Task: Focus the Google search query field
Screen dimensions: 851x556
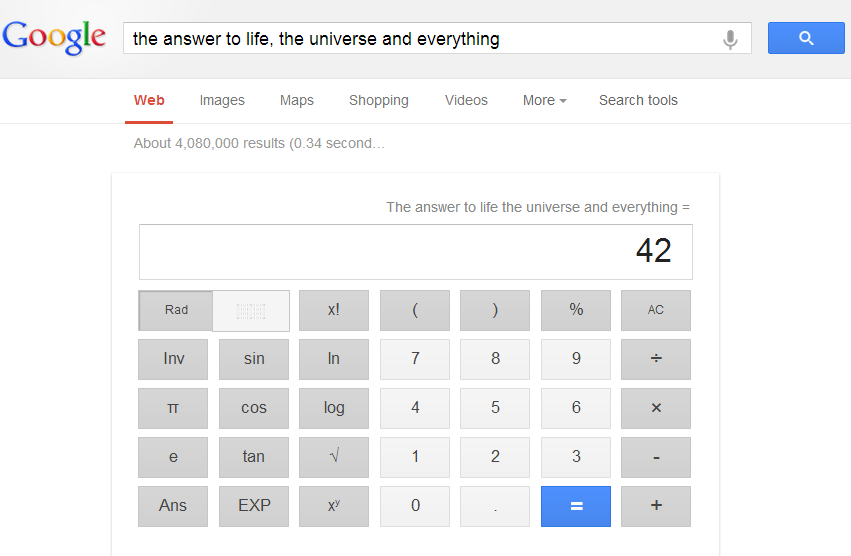Action: (423, 39)
